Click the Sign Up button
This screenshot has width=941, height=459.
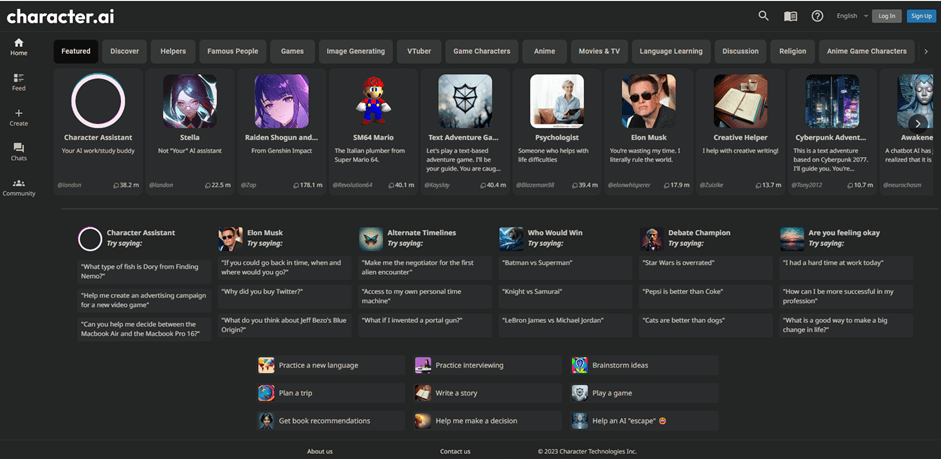[x=921, y=16]
